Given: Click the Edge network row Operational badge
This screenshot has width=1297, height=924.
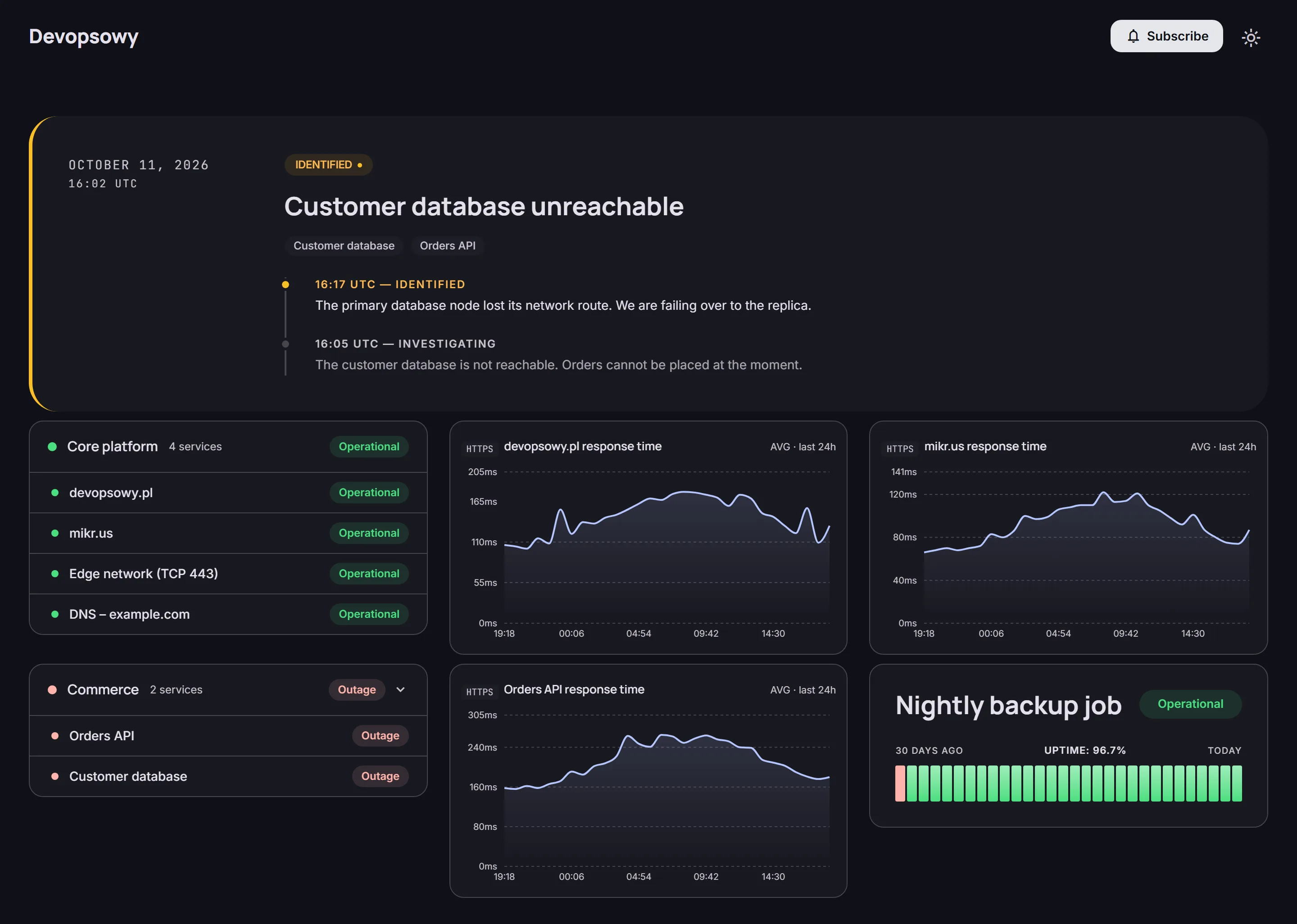Looking at the screenshot, I should (369, 574).
